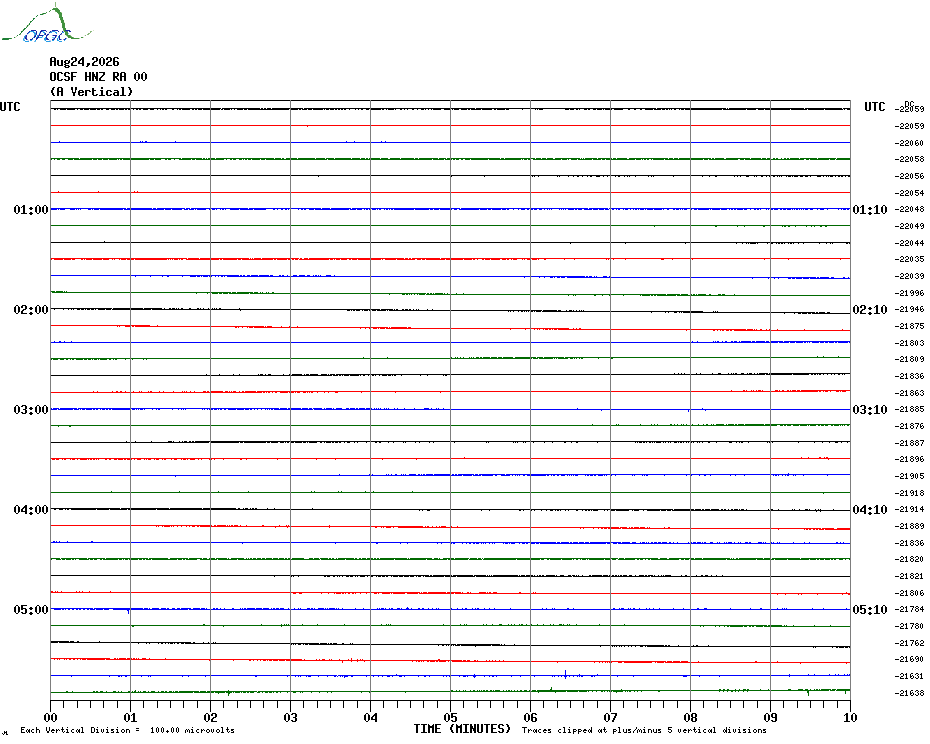Click the DC offset value '-22060'
This screenshot has height=744, width=930.
coord(909,143)
